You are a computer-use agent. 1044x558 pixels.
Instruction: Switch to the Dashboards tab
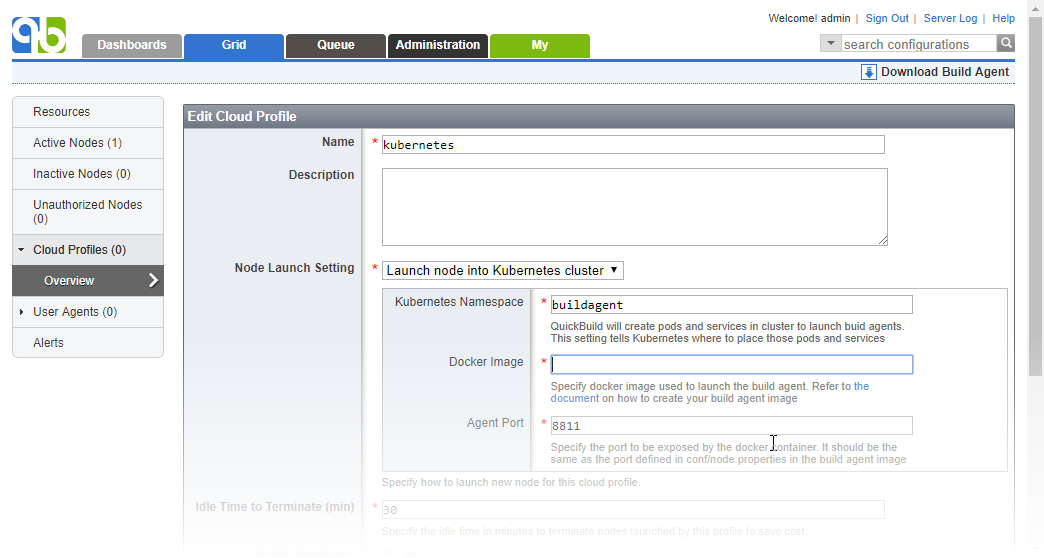(132, 45)
